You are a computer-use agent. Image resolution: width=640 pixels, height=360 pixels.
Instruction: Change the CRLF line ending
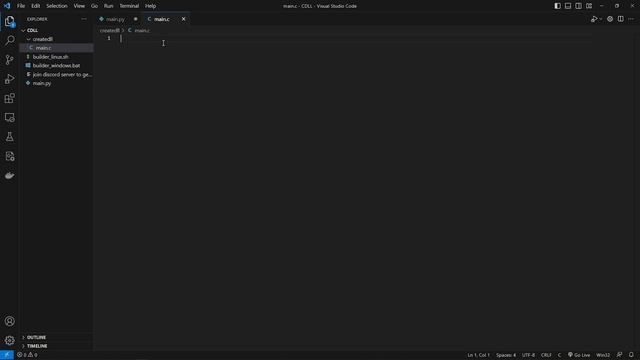(x=546, y=355)
